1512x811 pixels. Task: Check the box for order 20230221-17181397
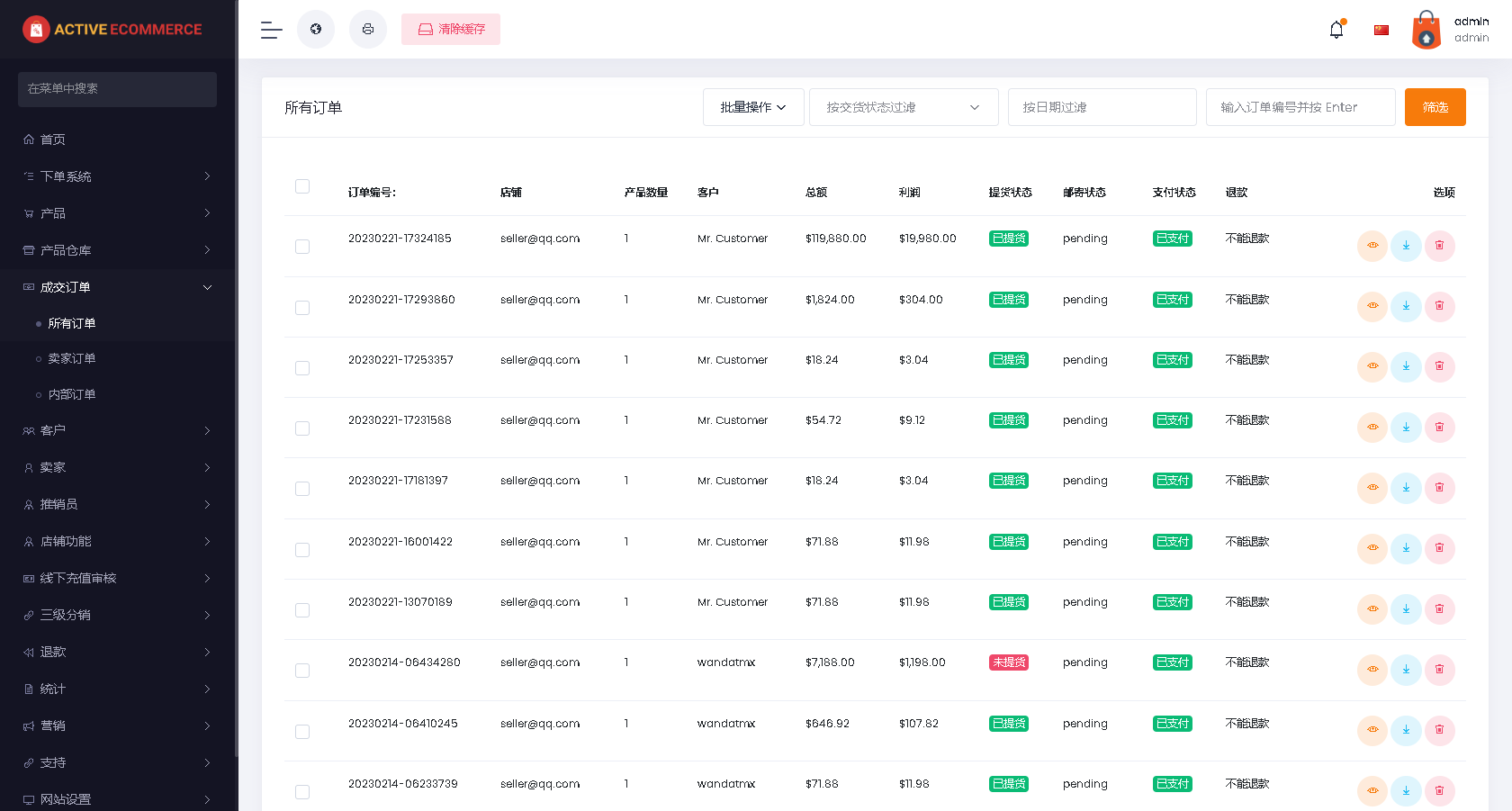[302, 489]
